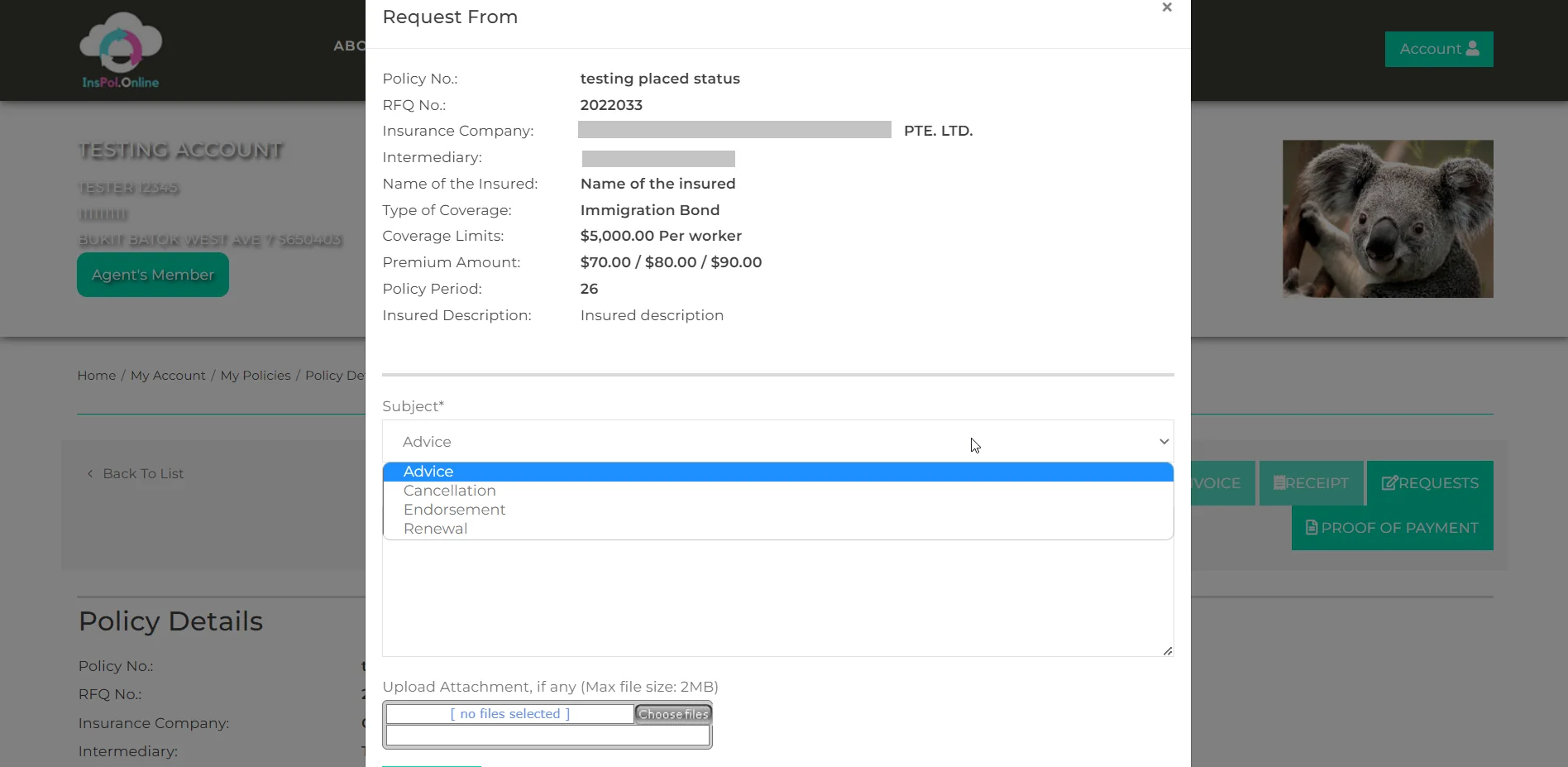Click the Back To List chevron

(90, 474)
